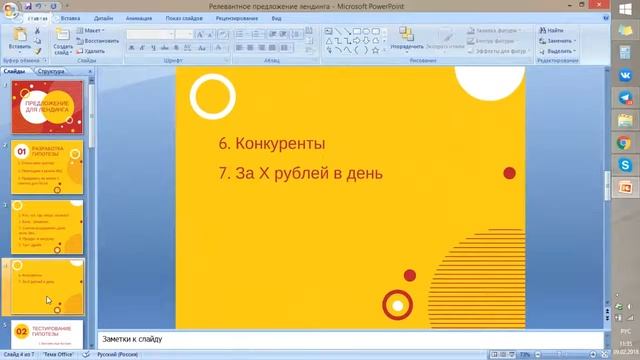Open PowerPoint help question icon
640x360 pixels.
(x=606, y=18)
